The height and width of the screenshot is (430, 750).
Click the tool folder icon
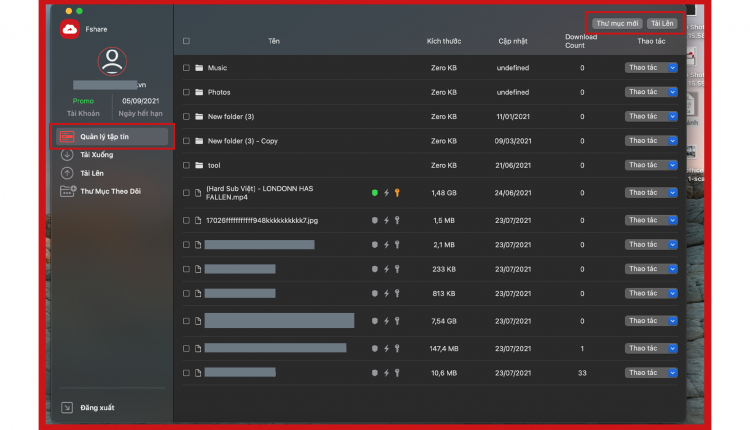point(199,165)
